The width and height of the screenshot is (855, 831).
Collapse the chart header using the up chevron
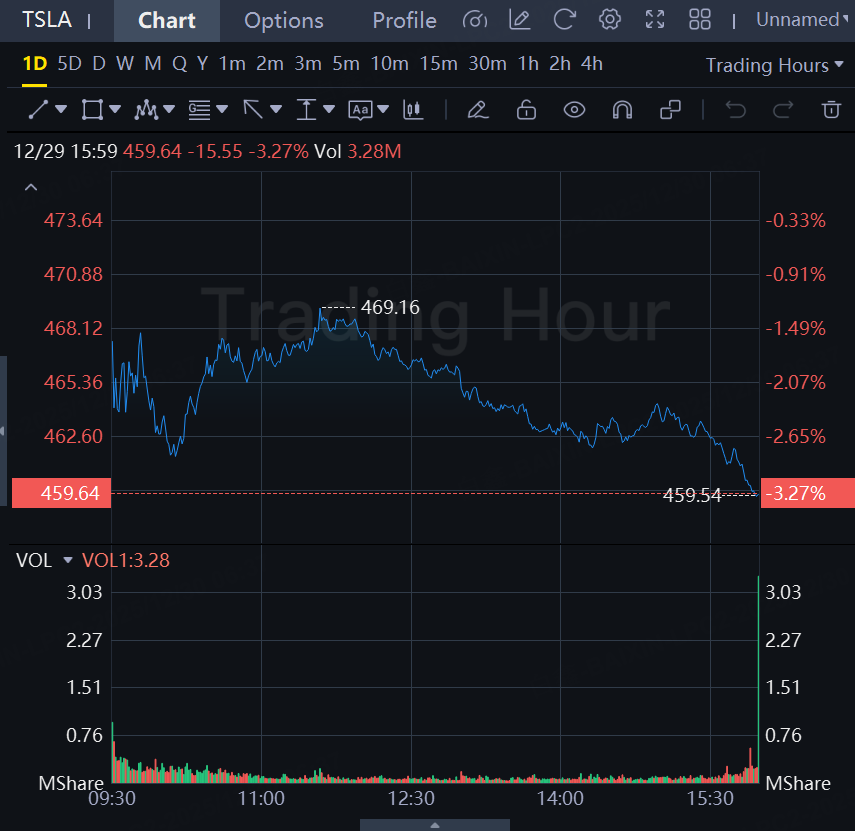pos(31,187)
